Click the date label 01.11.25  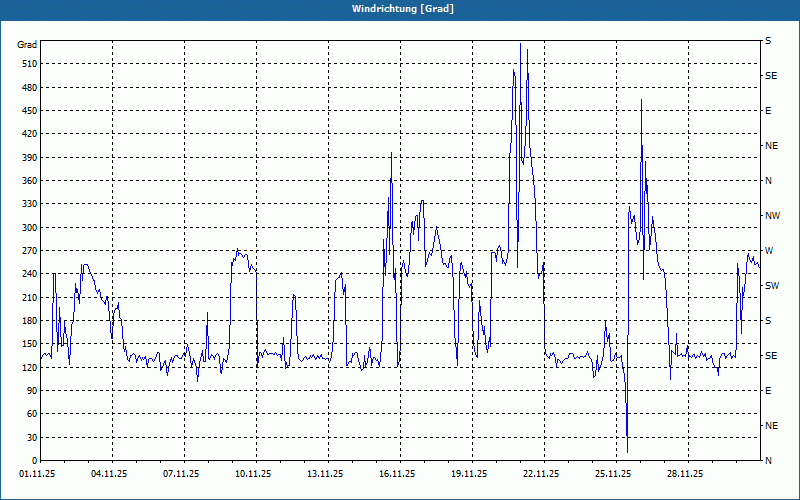coord(37,474)
